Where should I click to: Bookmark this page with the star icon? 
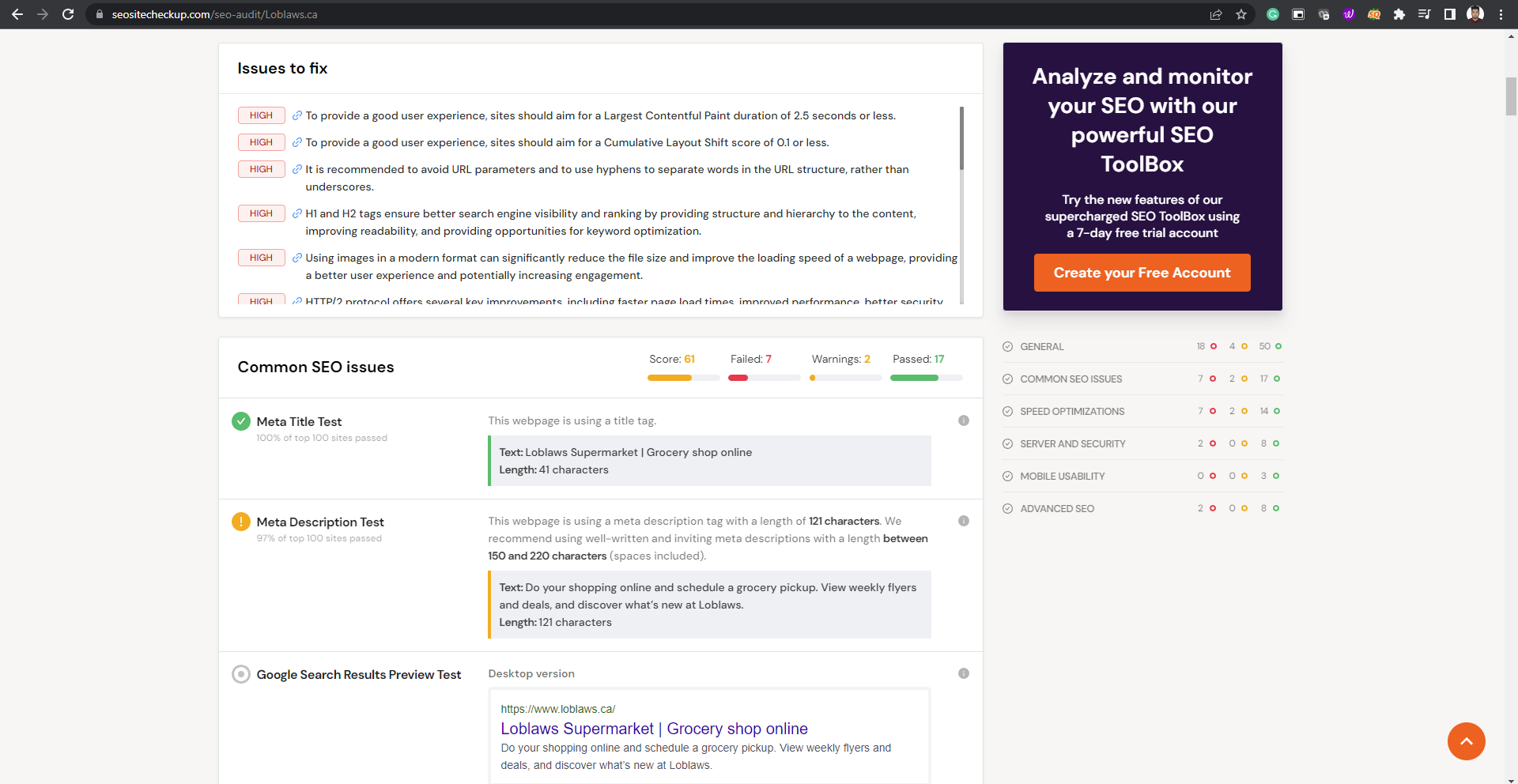(x=1241, y=14)
